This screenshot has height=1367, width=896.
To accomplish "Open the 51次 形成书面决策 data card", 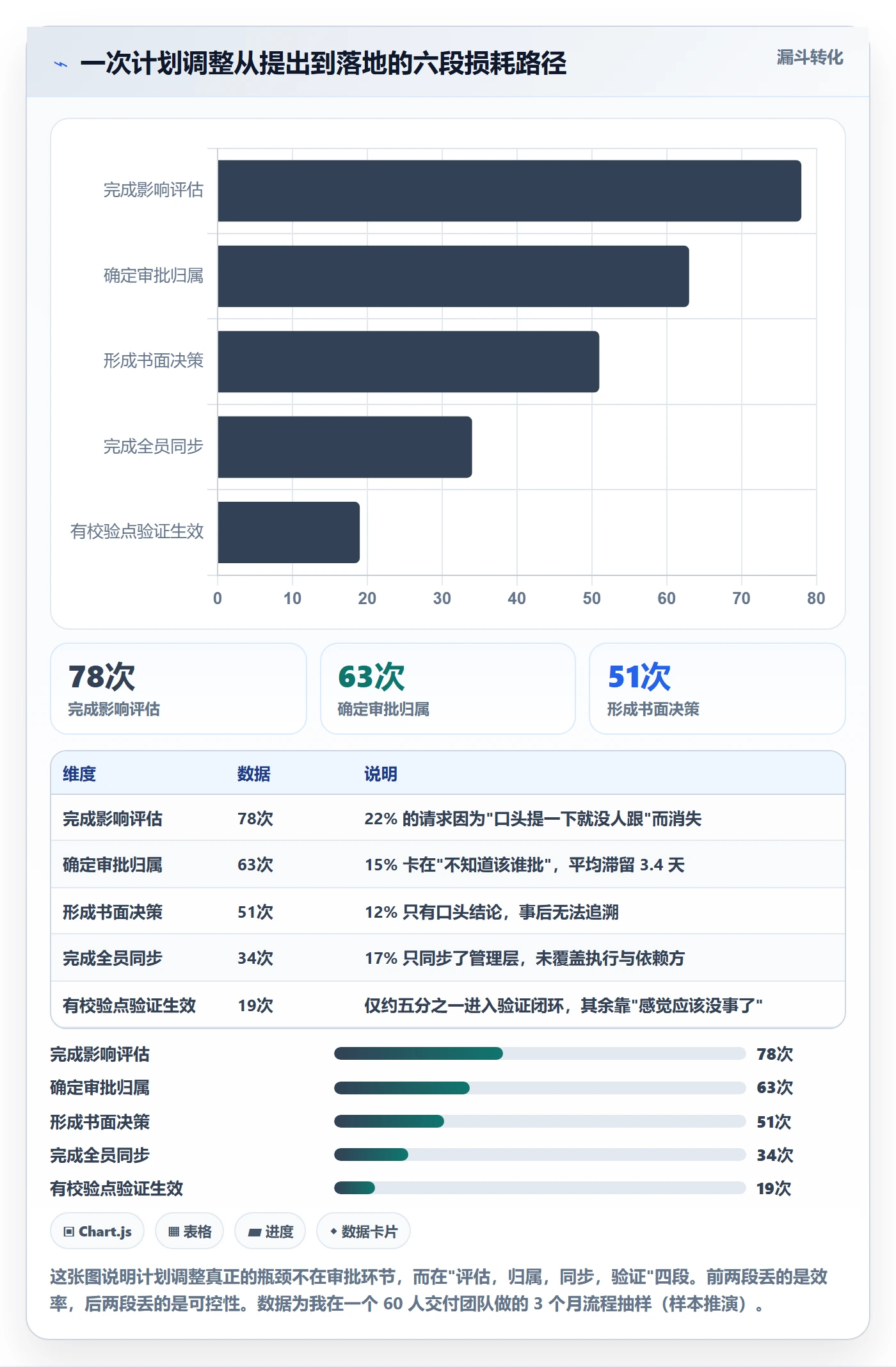I will tap(717, 689).
